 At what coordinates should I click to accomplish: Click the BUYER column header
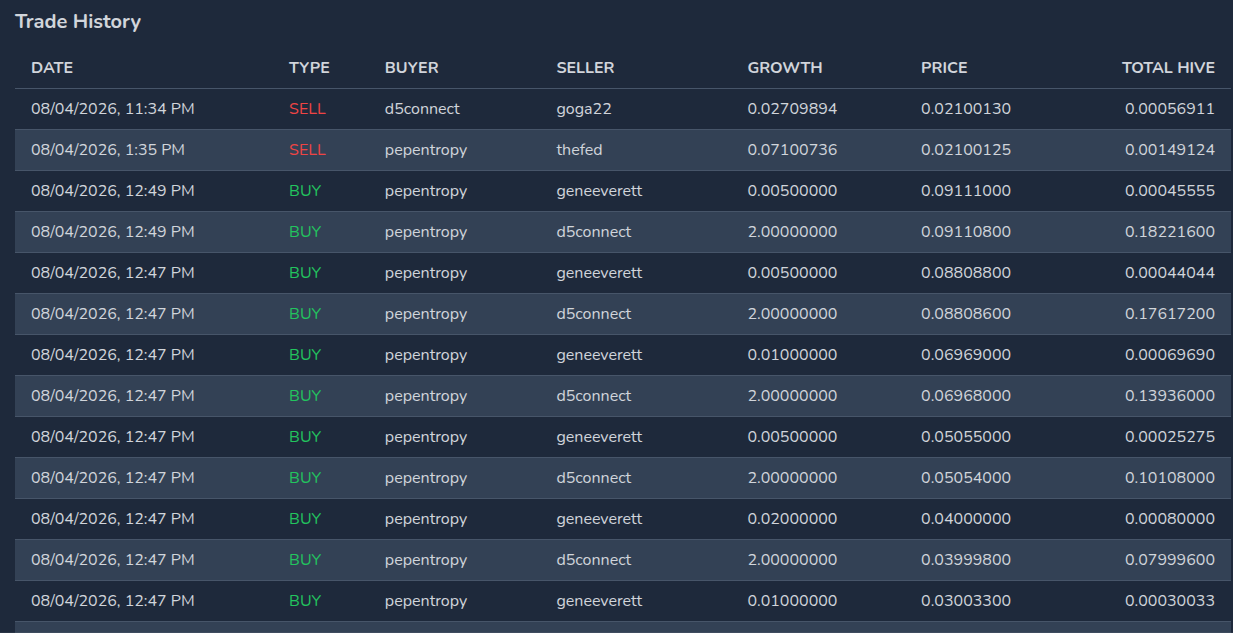(412, 68)
